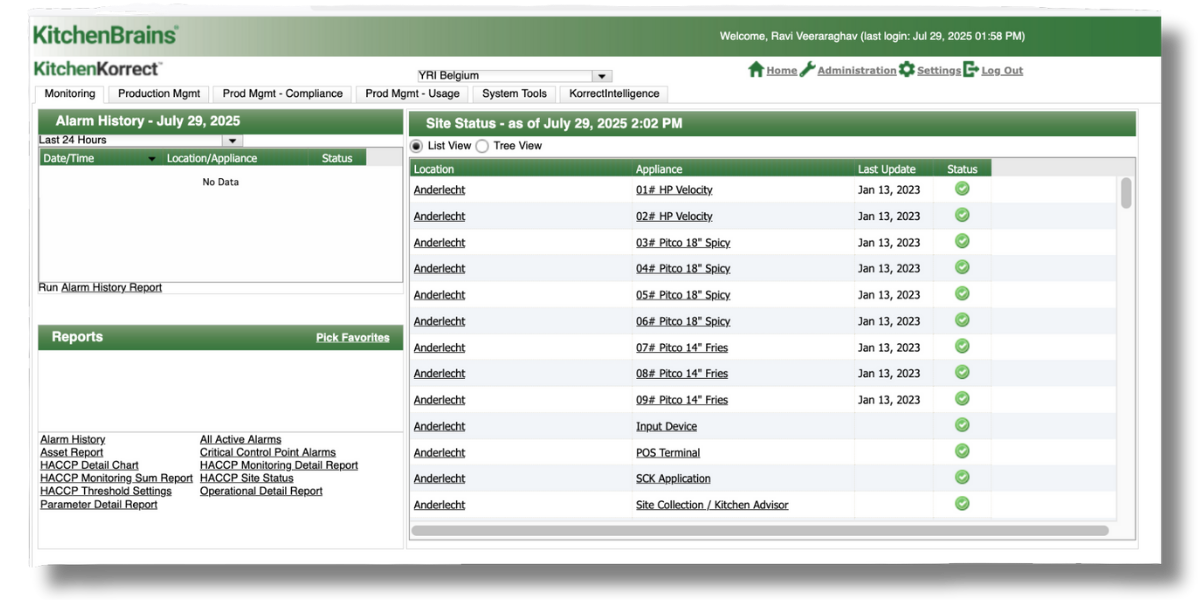The width and height of the screenshot is (1200, 600).
Task: Click the KitchenKorrect logo
Action: click(97, 69)
